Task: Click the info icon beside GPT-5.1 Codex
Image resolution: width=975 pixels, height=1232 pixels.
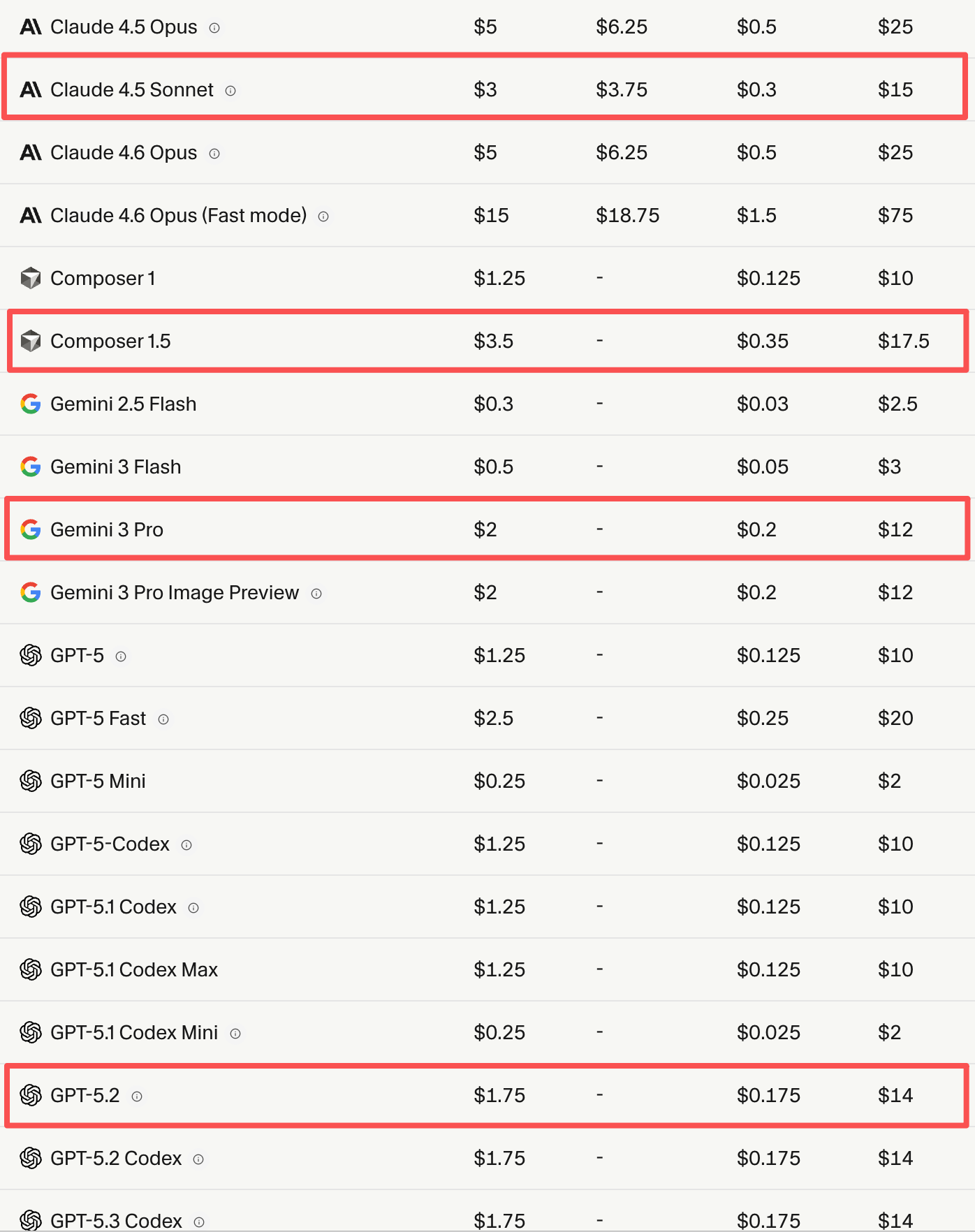Action: 193,908
